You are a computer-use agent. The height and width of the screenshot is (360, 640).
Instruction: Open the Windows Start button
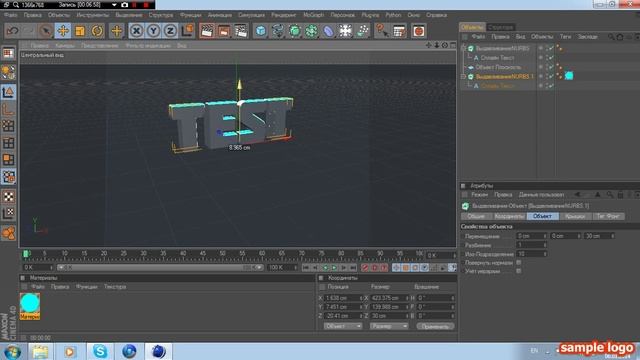point(12,351)
